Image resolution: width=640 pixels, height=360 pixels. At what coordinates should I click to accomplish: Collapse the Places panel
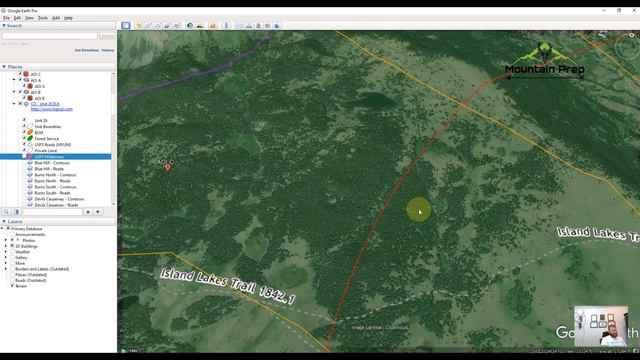tap(4, 67)
